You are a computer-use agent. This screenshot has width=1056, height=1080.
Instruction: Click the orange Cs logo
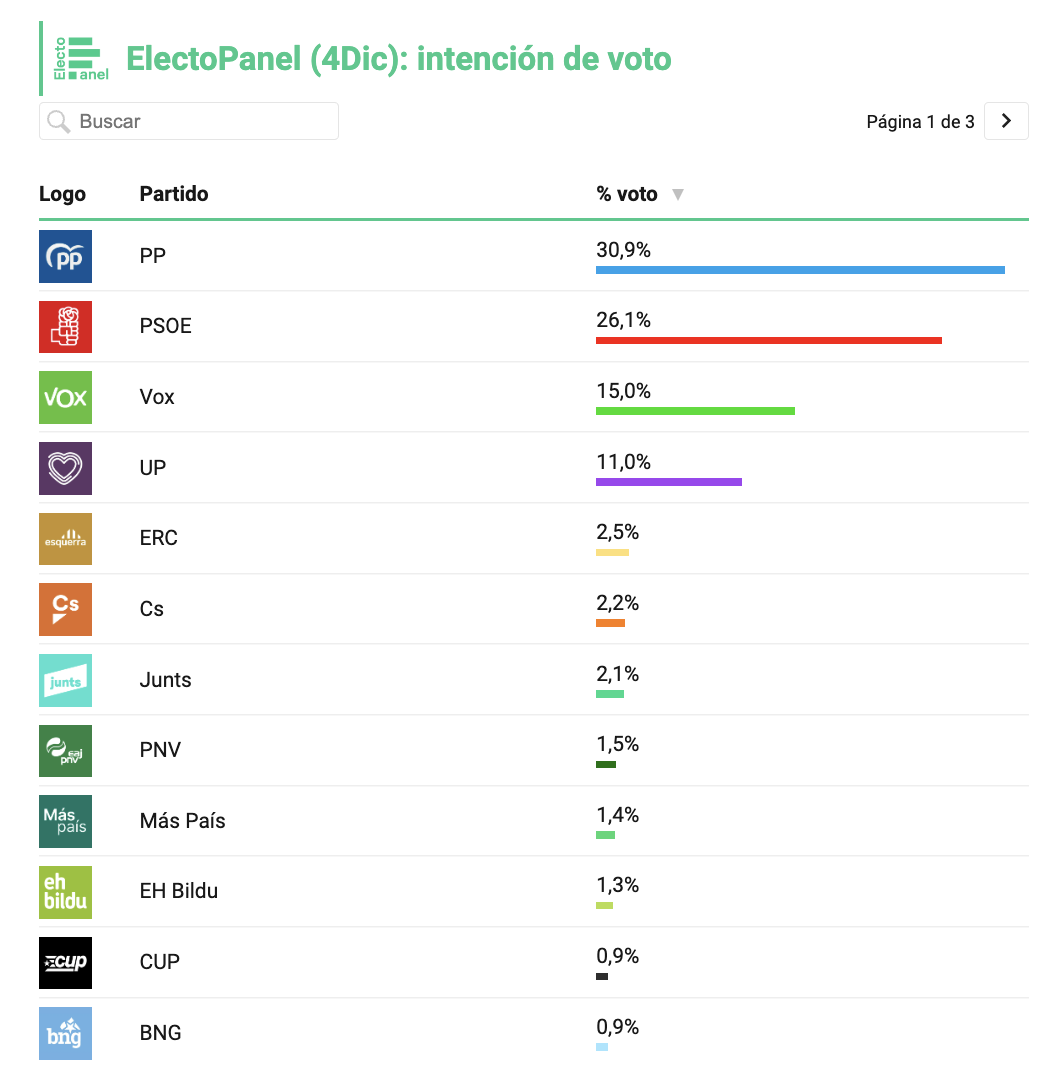point(65,610)
